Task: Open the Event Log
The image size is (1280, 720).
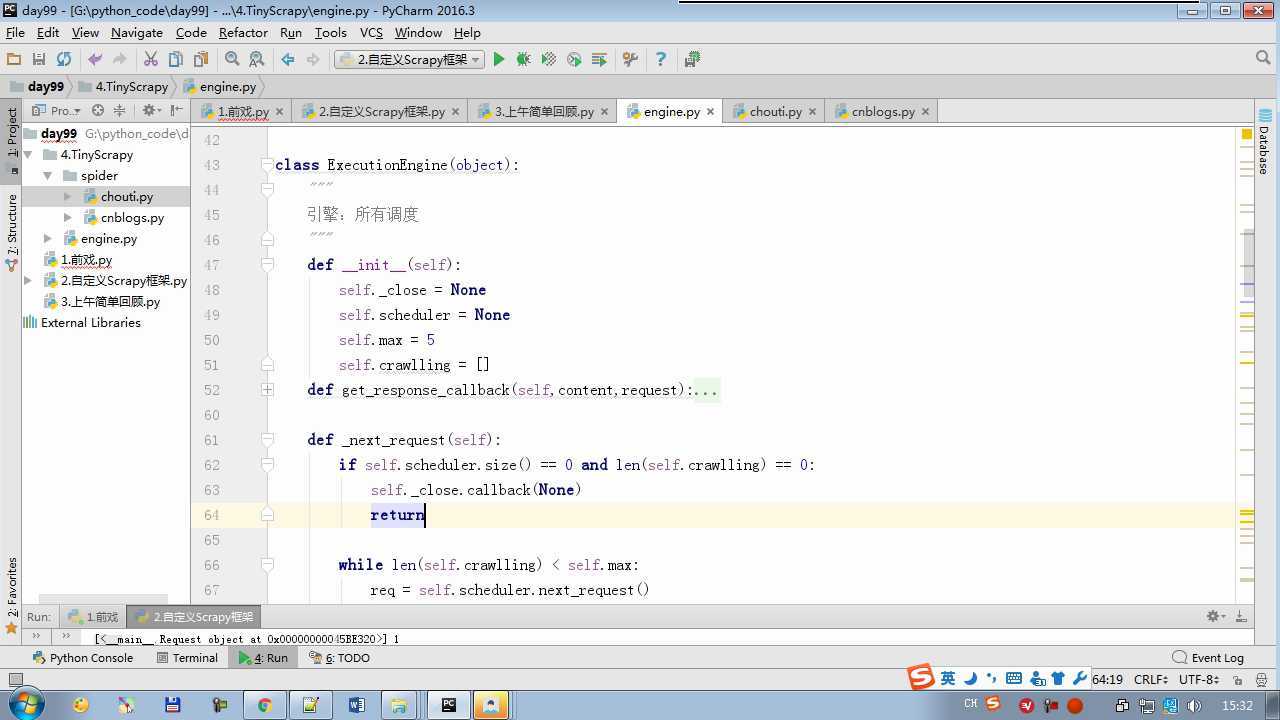Action: (1208, 658)
